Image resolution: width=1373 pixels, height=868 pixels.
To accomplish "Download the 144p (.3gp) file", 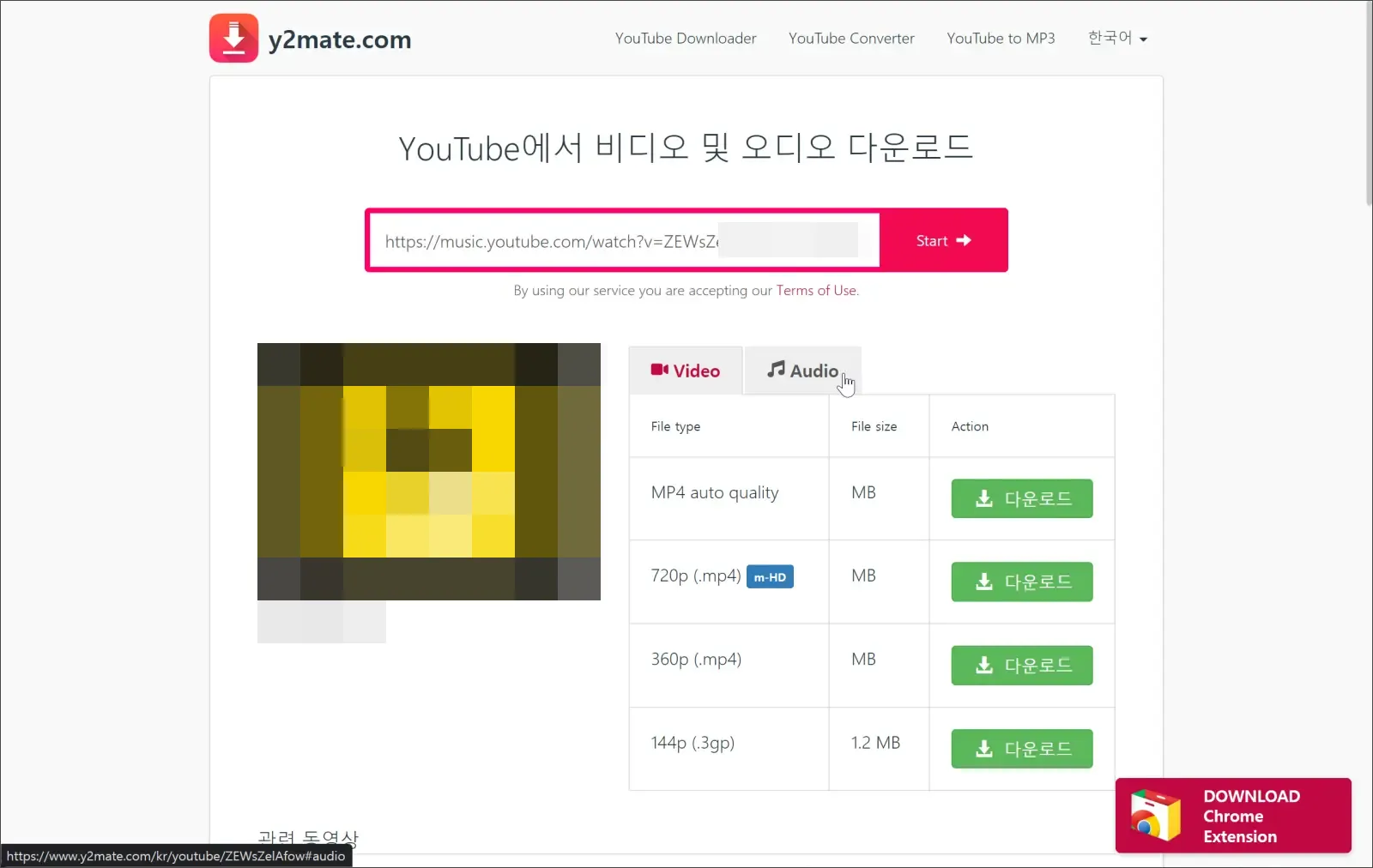I will pos(1022,749).
